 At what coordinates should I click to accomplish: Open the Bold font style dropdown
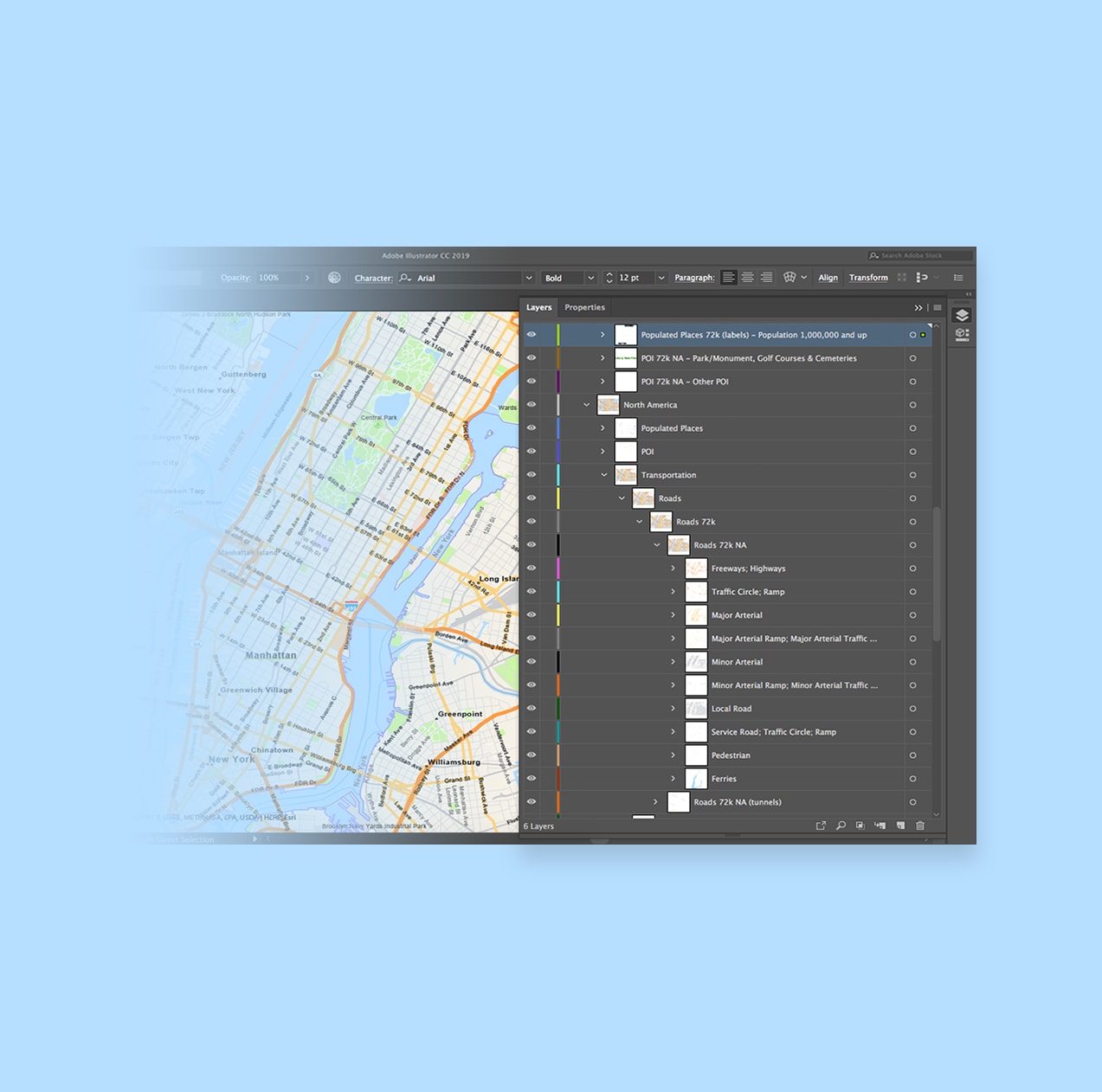click(x=590, y=278)
